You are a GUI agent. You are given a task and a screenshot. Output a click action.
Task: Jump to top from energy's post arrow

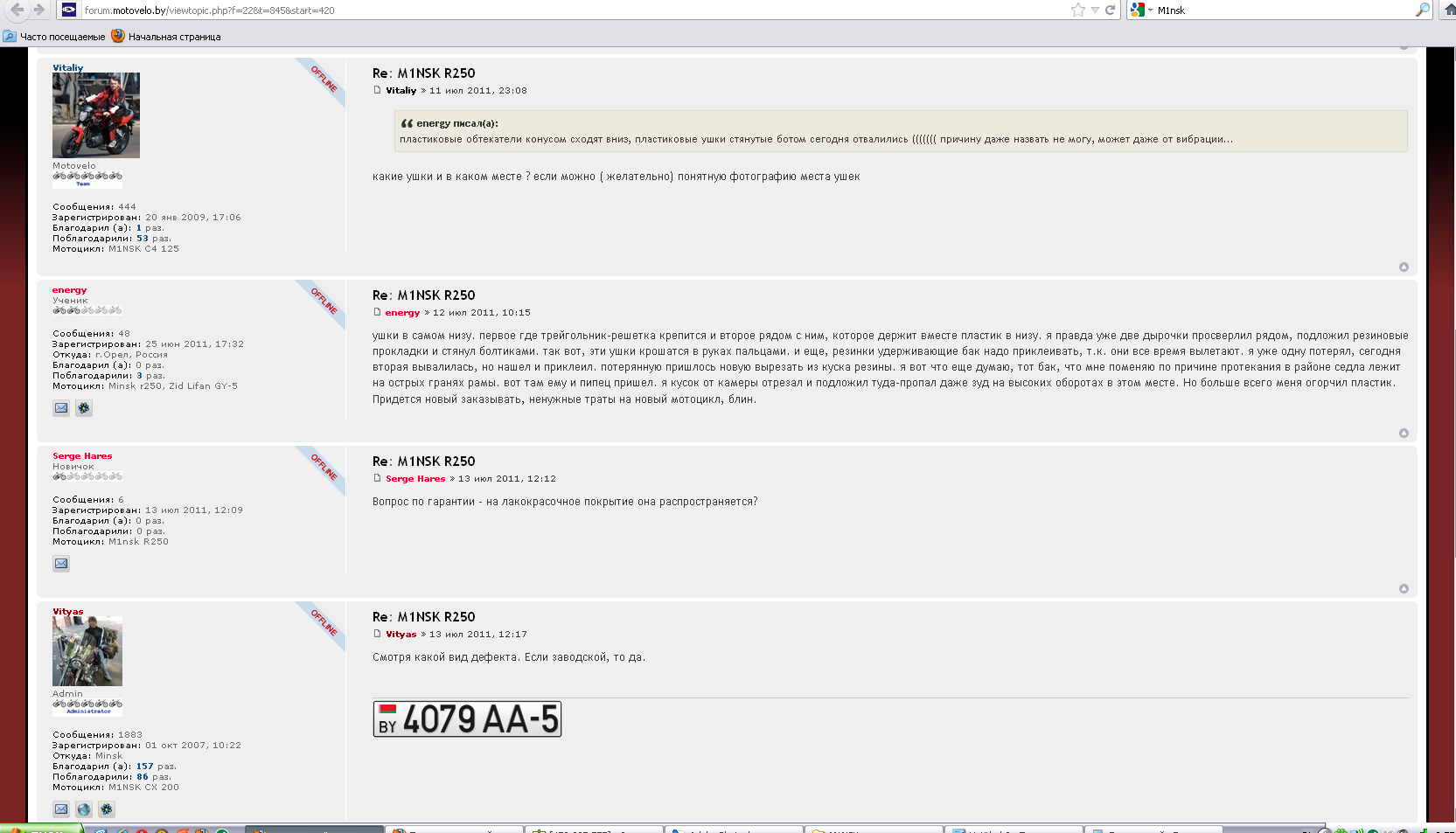click(1404, 434)
